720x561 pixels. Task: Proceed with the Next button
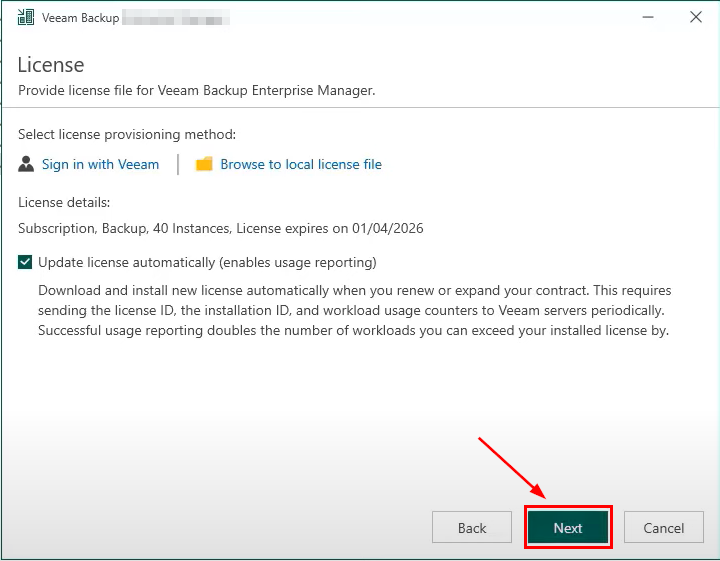[568, 527]
